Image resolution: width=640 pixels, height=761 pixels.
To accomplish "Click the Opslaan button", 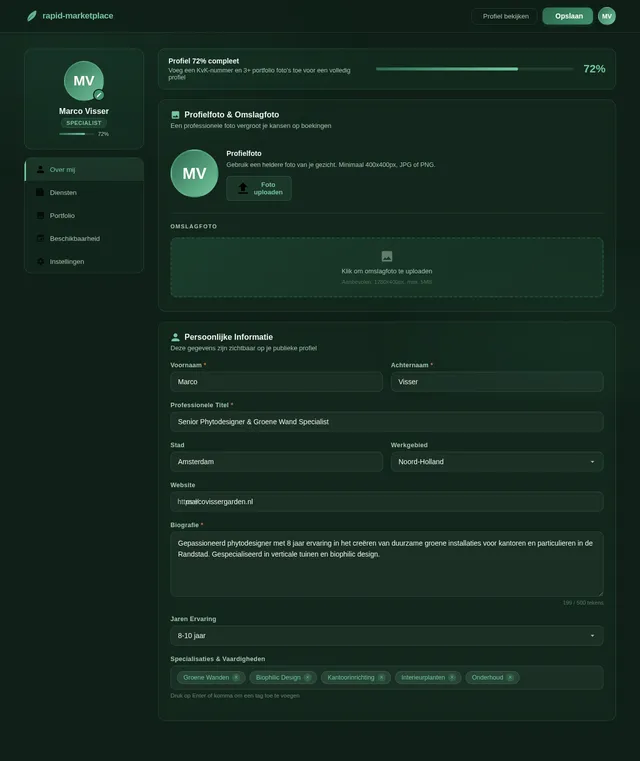I will pos(568,16).
